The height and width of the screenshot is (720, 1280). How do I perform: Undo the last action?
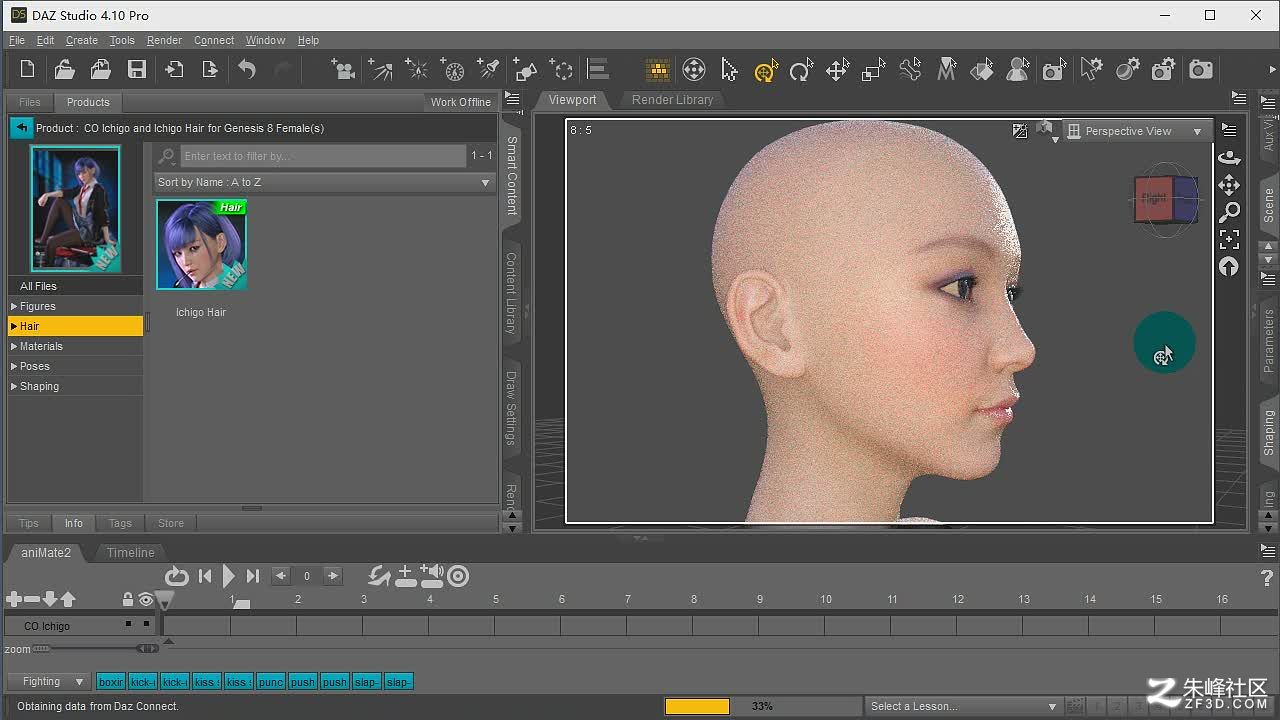pyautogui.click(x=247, y=69)
